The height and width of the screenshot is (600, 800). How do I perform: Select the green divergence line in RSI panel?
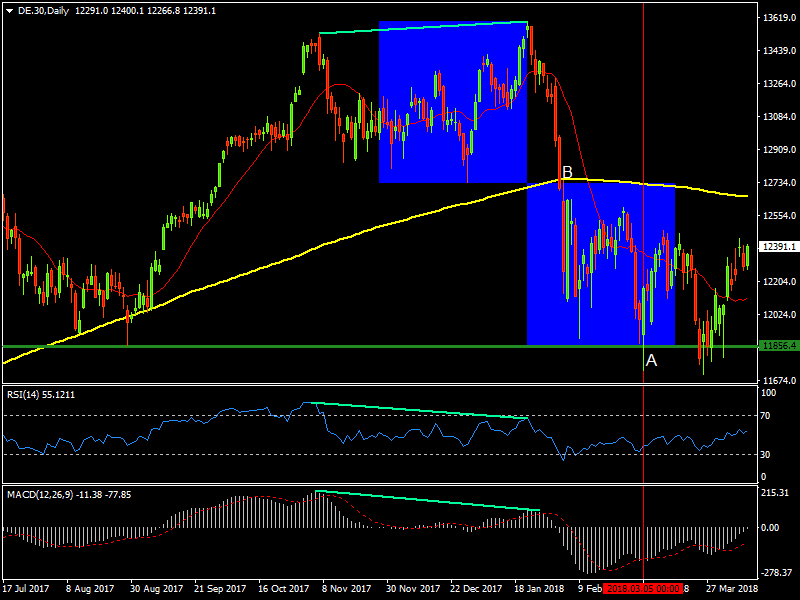point(420,410)
